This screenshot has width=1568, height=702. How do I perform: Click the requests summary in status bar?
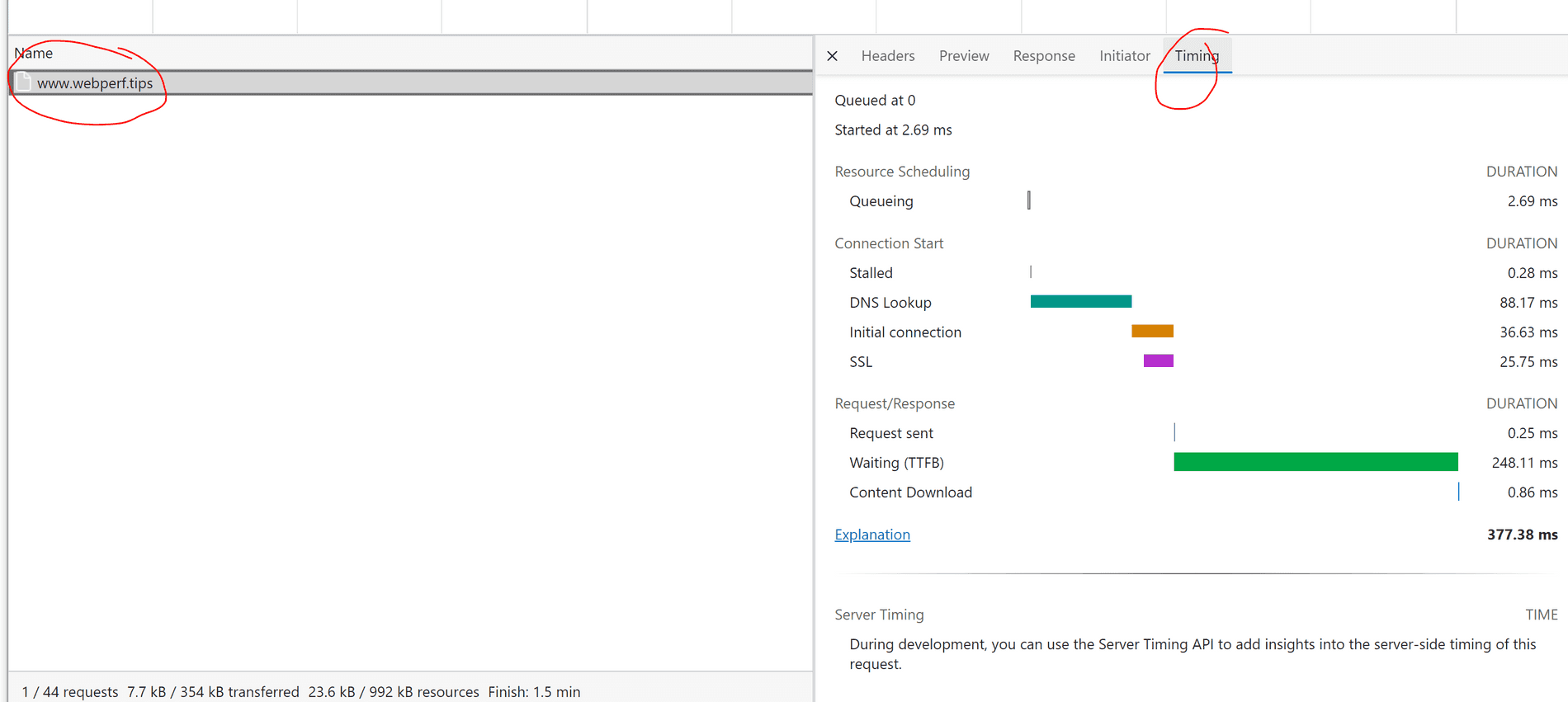[70, 692]
